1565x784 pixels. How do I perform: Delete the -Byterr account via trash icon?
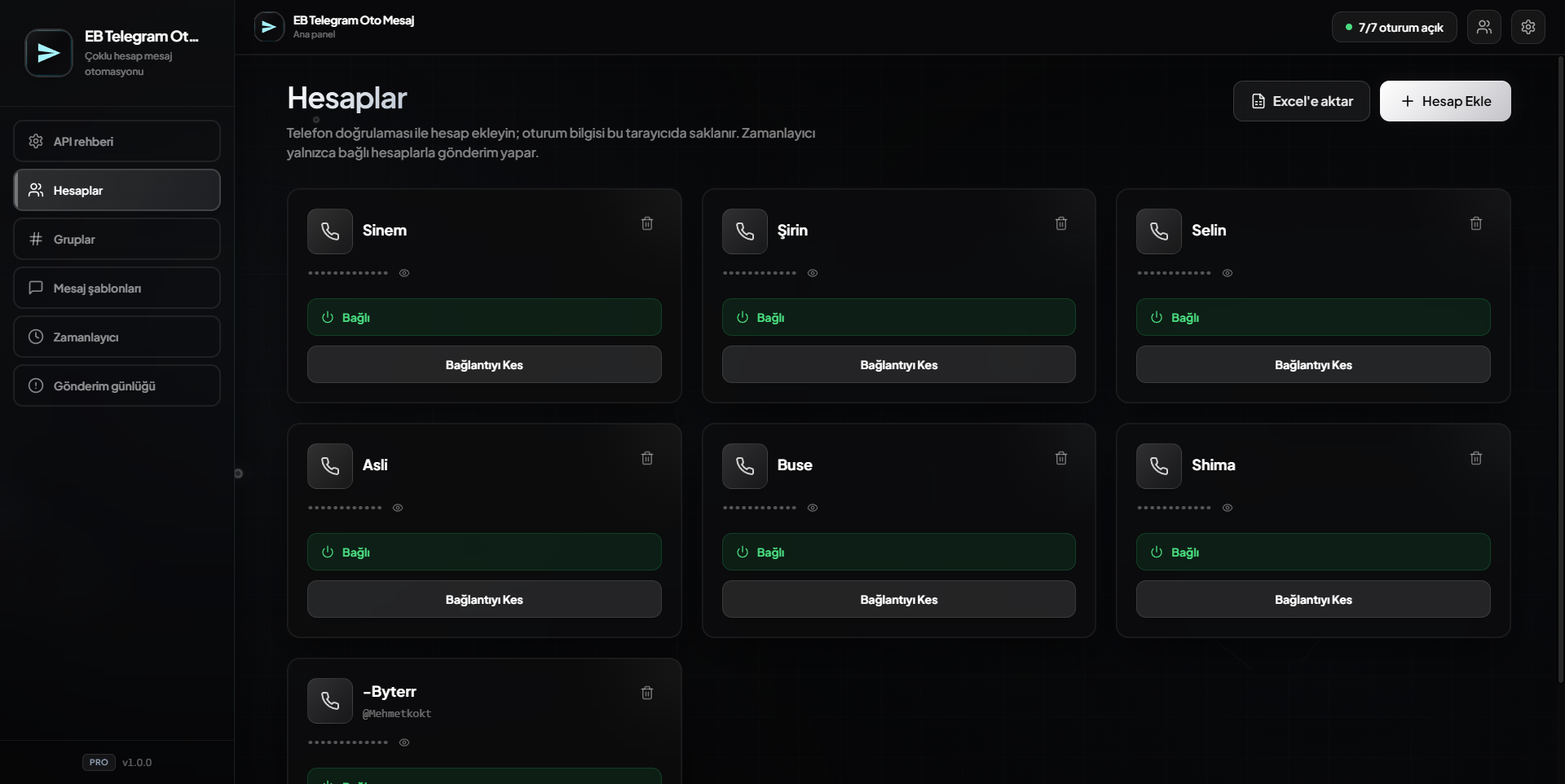click(647, 693)
